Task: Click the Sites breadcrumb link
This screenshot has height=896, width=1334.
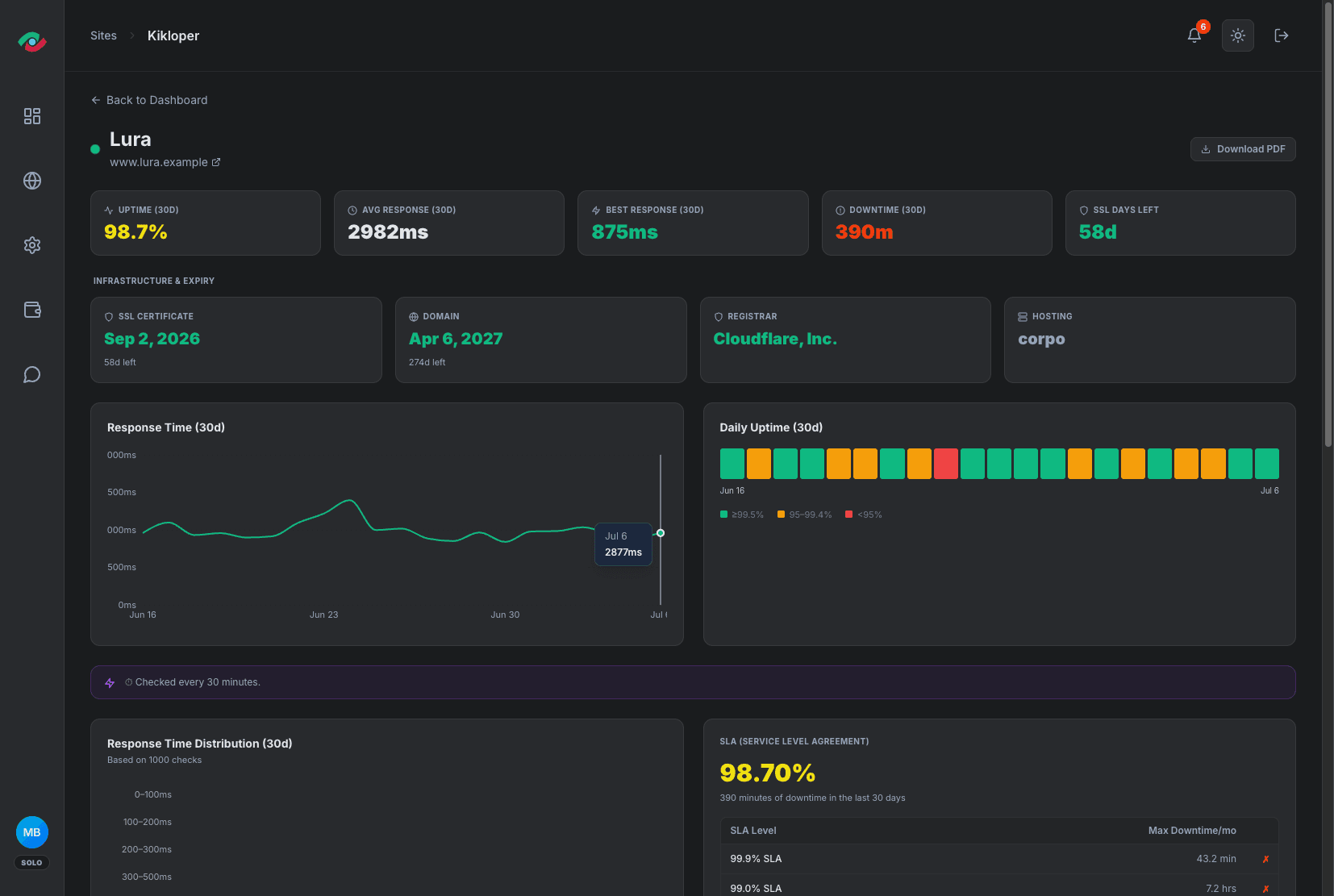Action: pos(103,35)
